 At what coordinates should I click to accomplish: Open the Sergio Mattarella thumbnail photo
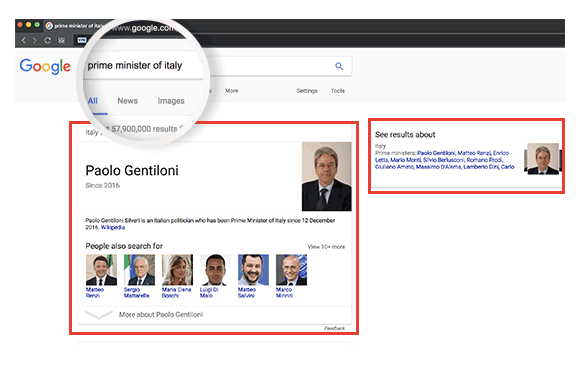[x=139, y=270]
